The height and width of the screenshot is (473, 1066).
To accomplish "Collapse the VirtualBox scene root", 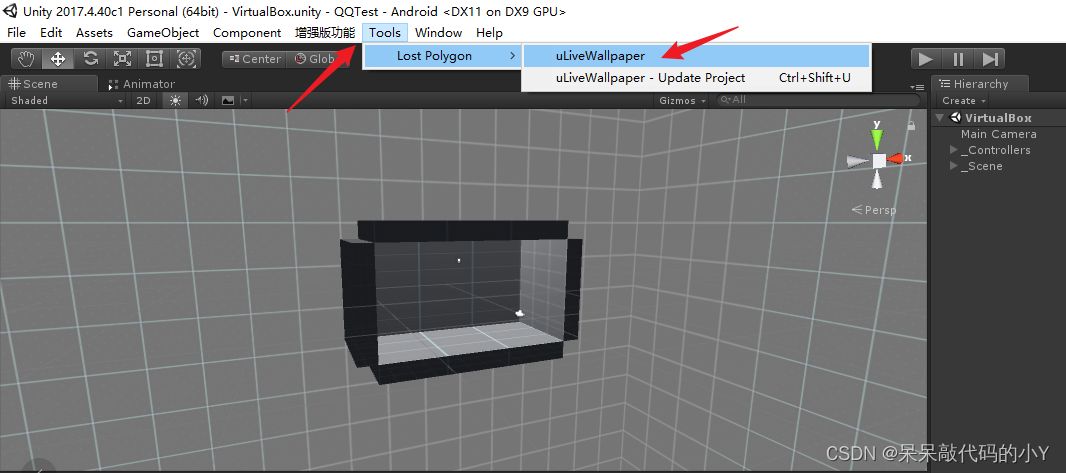I will (940, 118).
